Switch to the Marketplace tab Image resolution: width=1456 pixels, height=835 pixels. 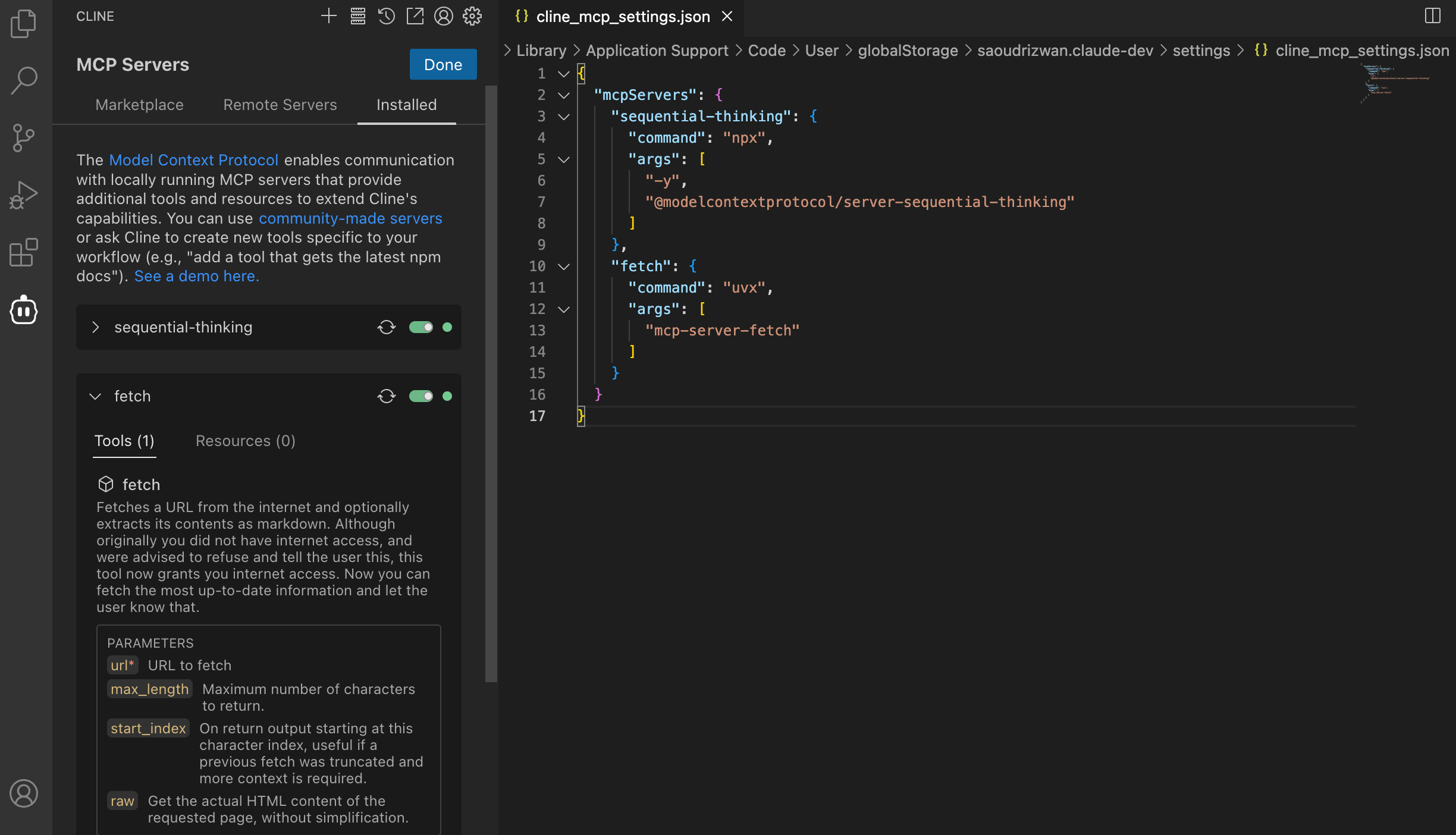(x=139, y=105)
